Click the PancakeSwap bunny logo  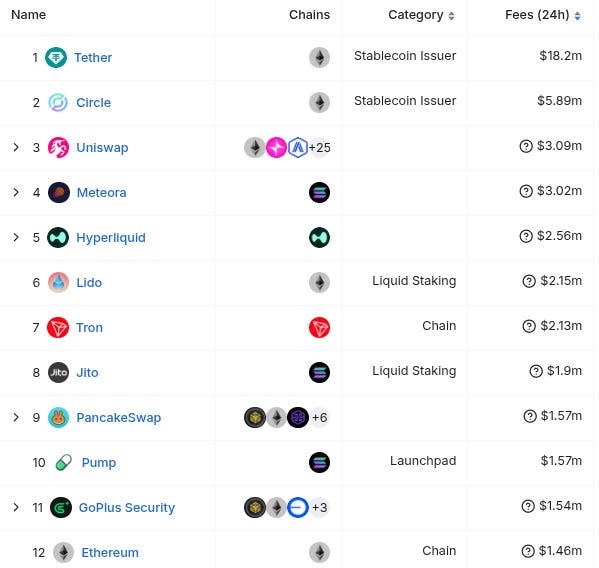pyautogui.click(x=58, y=418)
